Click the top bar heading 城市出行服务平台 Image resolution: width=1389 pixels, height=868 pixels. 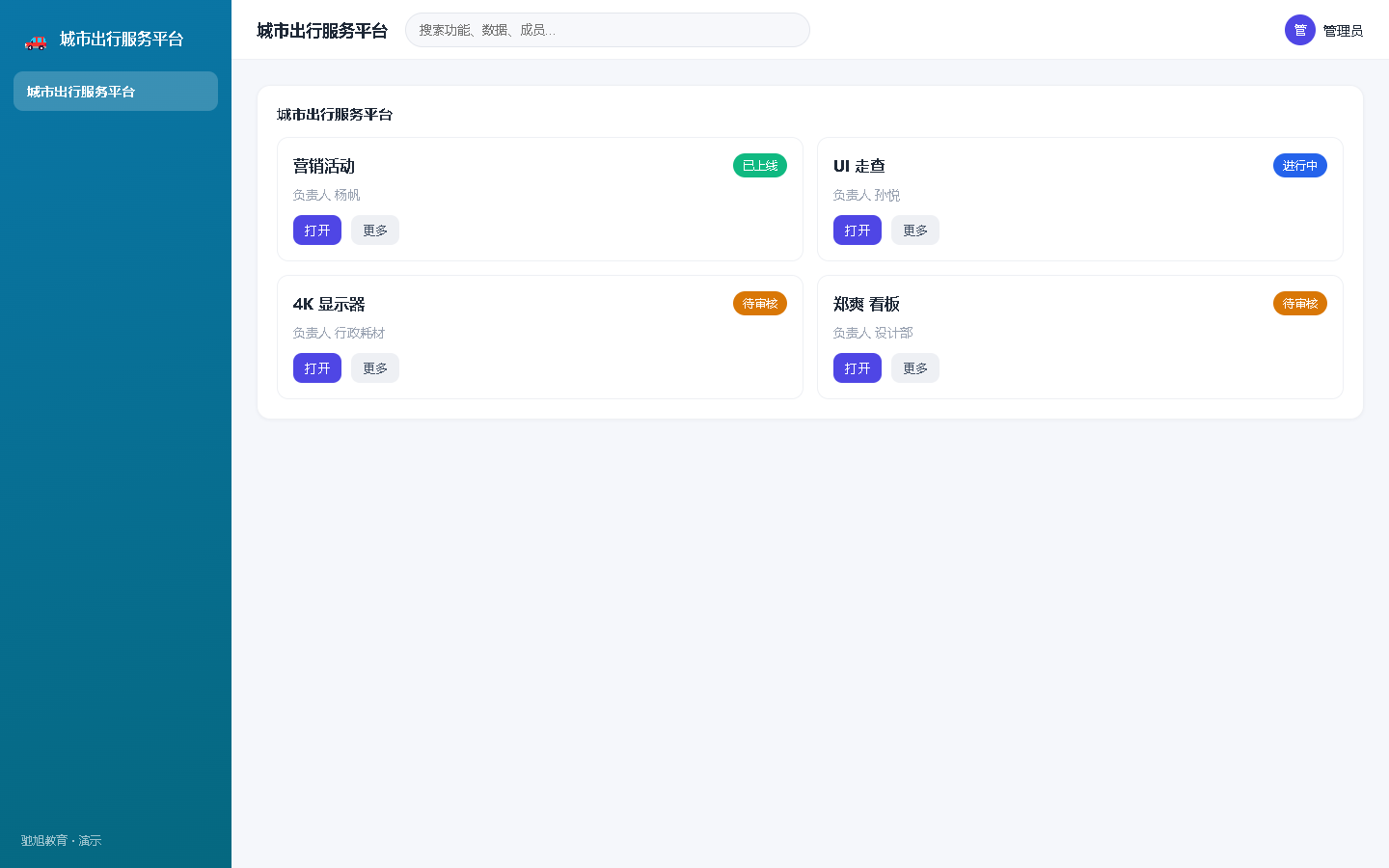tap(322, 31)
